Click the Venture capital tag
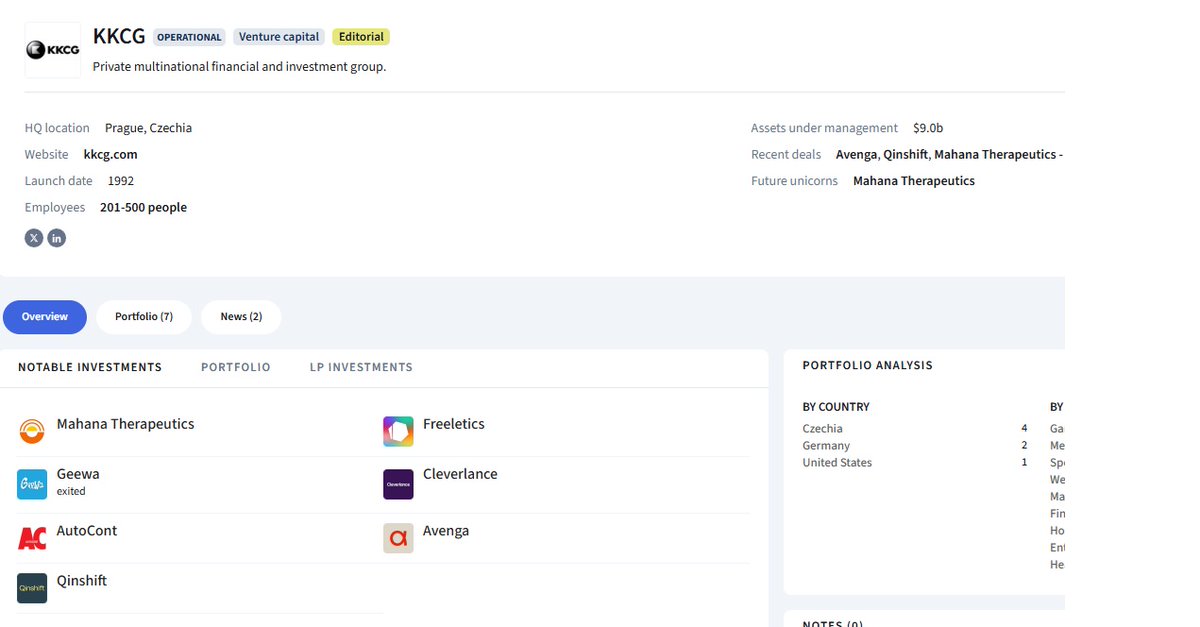1200x627 pixels. tap(279, 37)
